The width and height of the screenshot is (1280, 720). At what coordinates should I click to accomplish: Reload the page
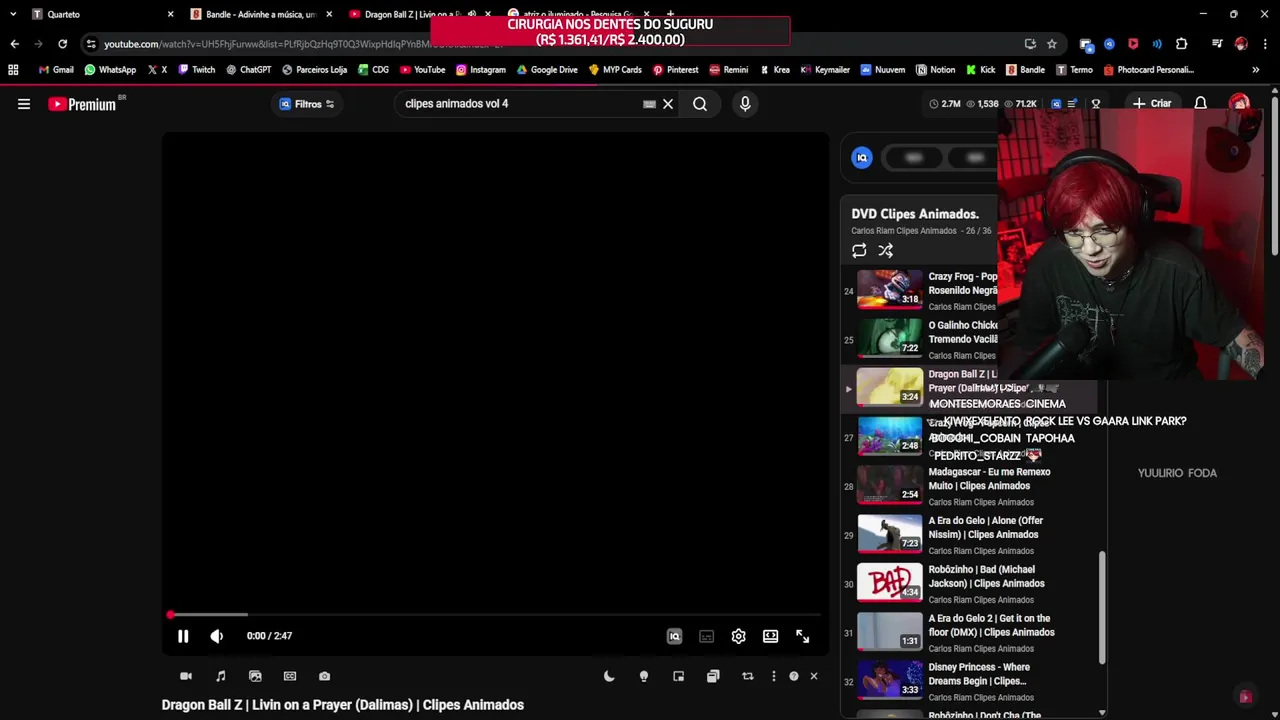(x=62, y=44)
